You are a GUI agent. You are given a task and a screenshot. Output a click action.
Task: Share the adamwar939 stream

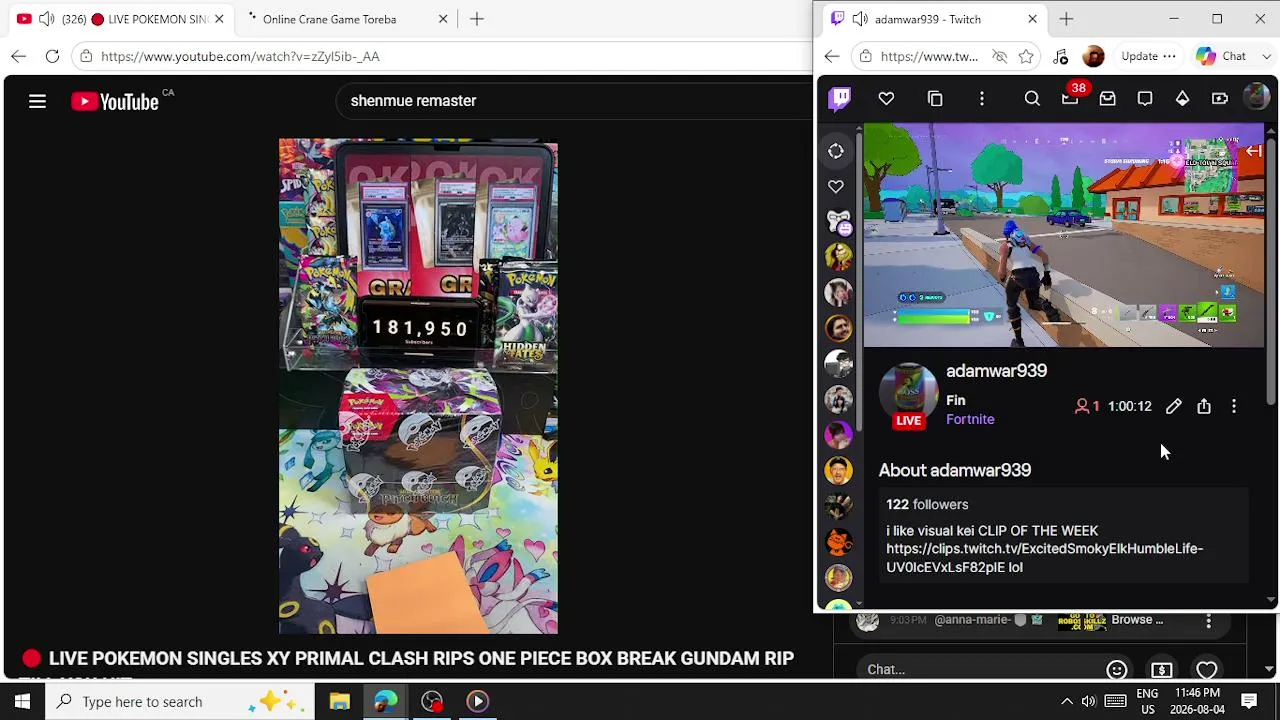tap(1204, 406)
